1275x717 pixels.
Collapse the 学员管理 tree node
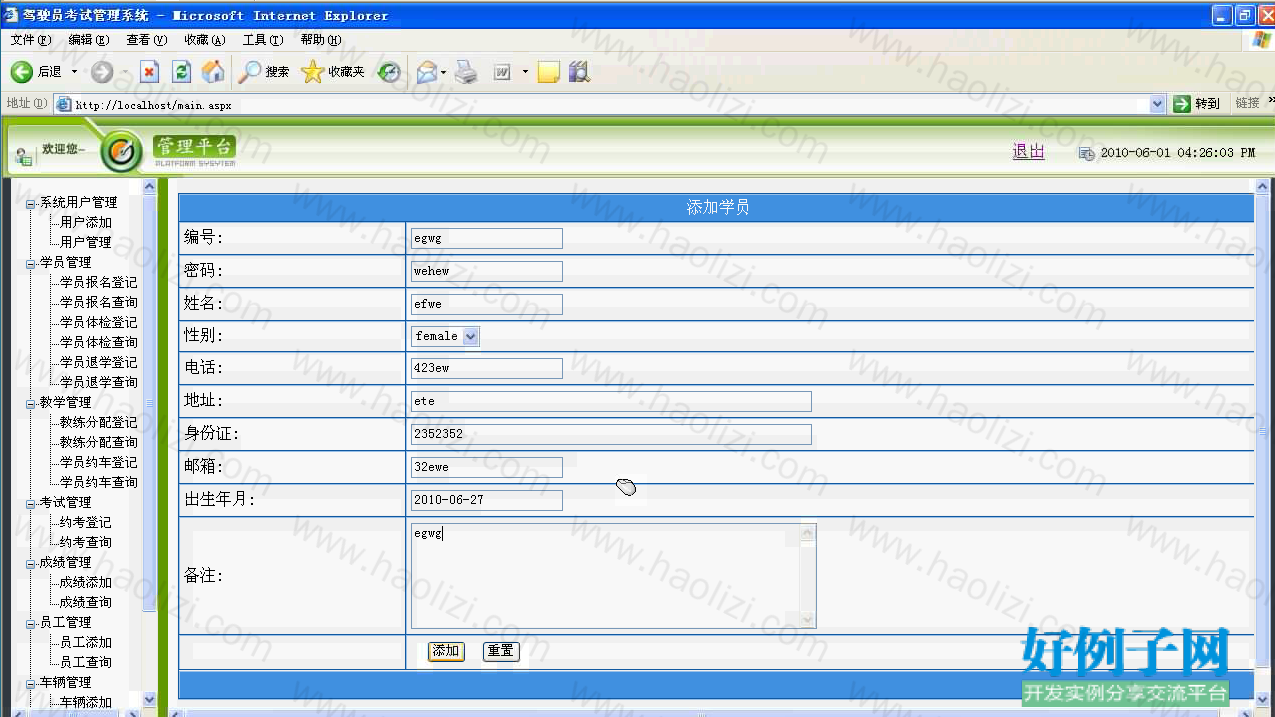click(31, 263)
